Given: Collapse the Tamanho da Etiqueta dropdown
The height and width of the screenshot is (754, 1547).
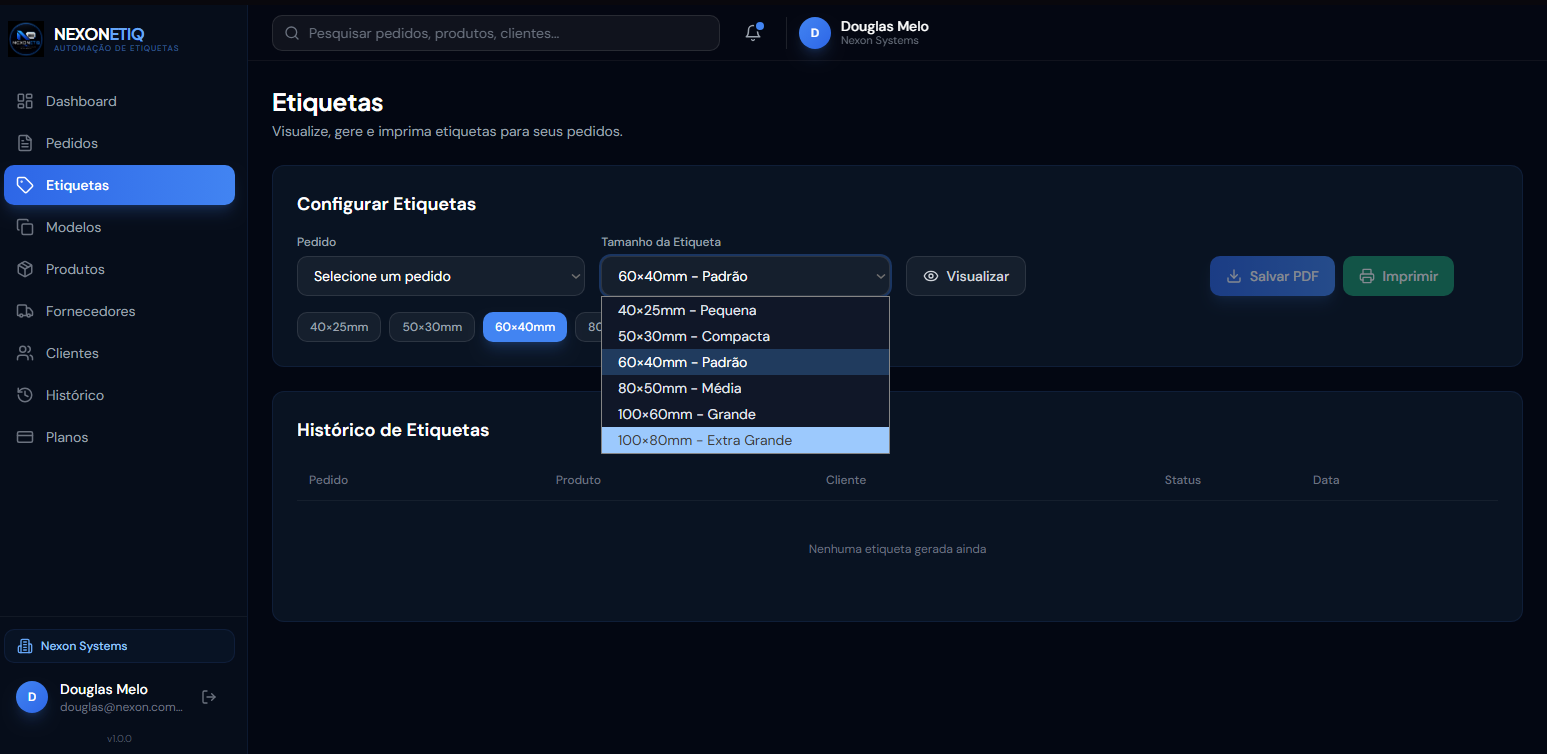Looking at the screenshot, I should [745, 276].
